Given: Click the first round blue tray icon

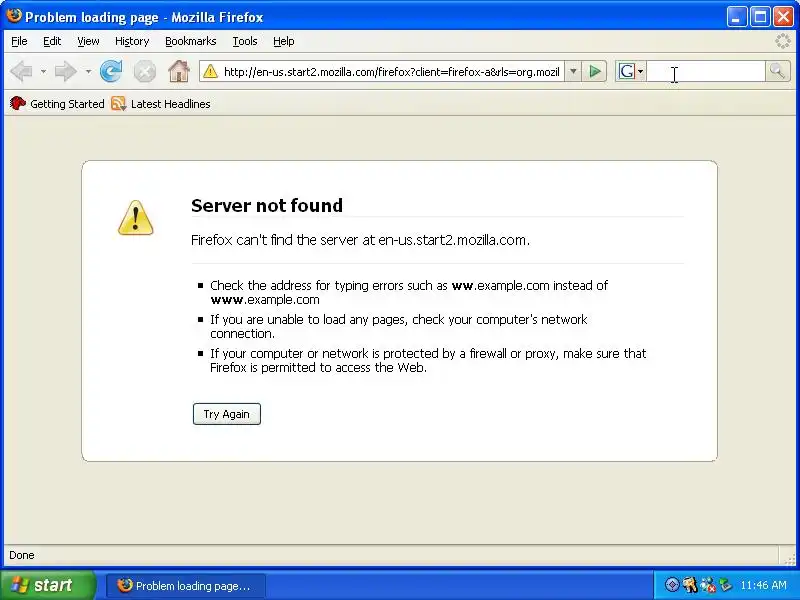Looking at the screenshot, I should click(x=672, y=585).
